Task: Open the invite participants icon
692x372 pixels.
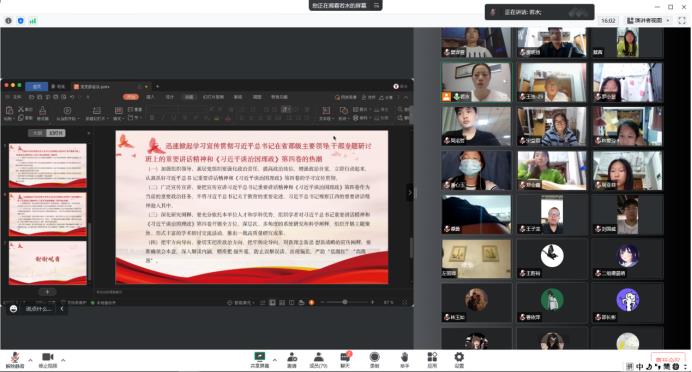Action: click(292, 360)
